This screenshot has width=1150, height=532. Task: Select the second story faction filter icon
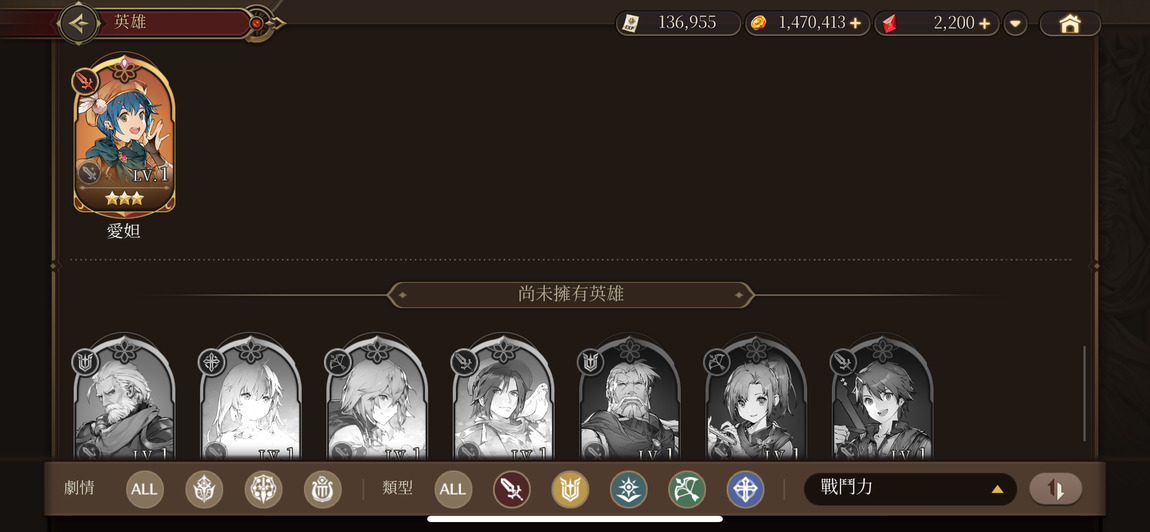263,489
